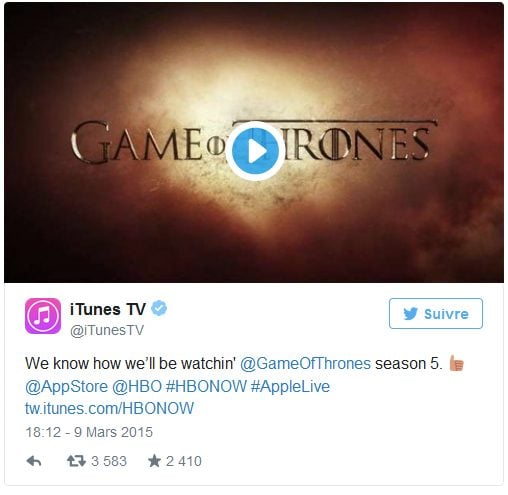Click the retweet icon
This screenshot has width=508, height=495.
(x=76, y=461)
